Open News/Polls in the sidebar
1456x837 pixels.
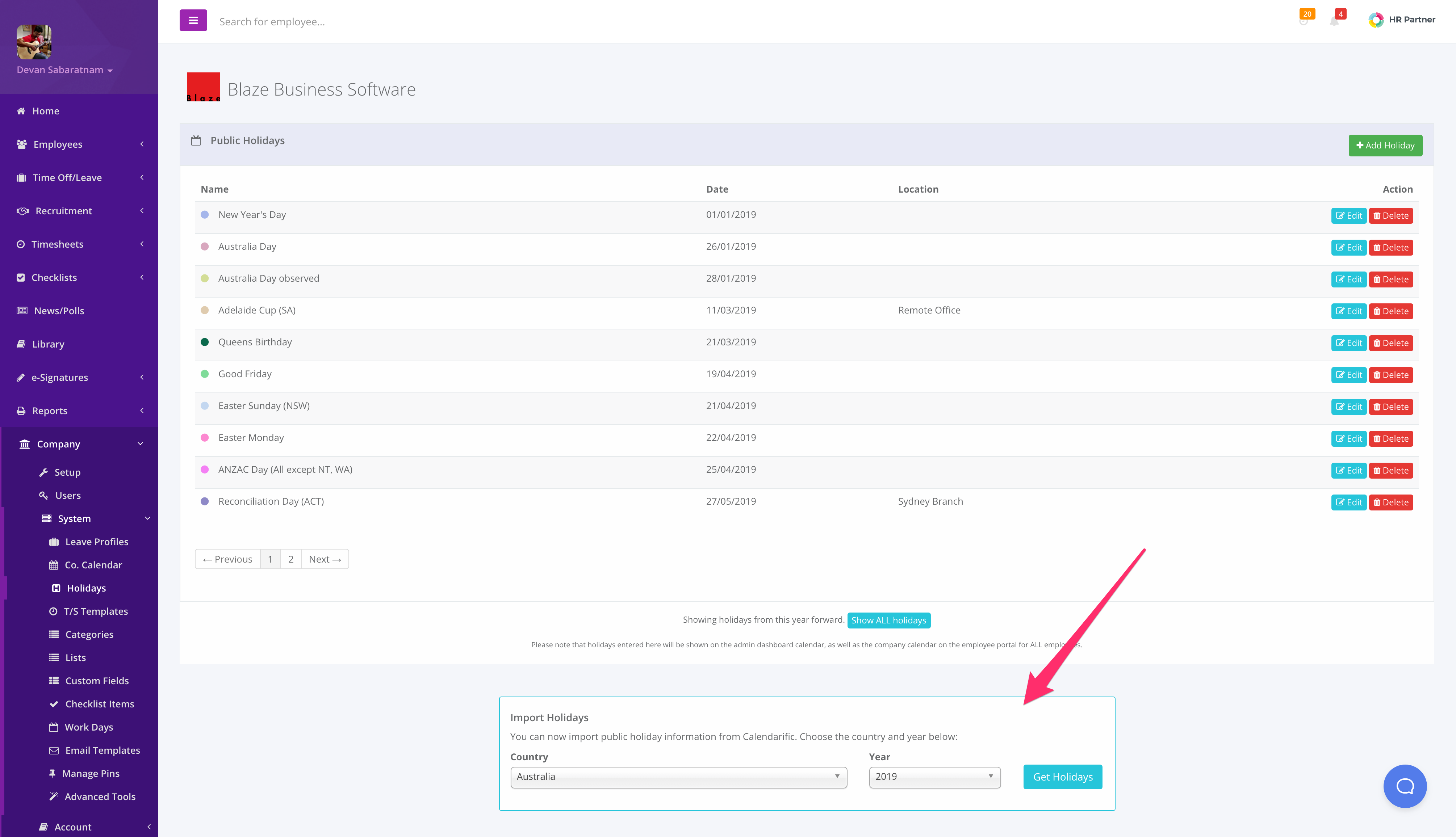point(79,311)
